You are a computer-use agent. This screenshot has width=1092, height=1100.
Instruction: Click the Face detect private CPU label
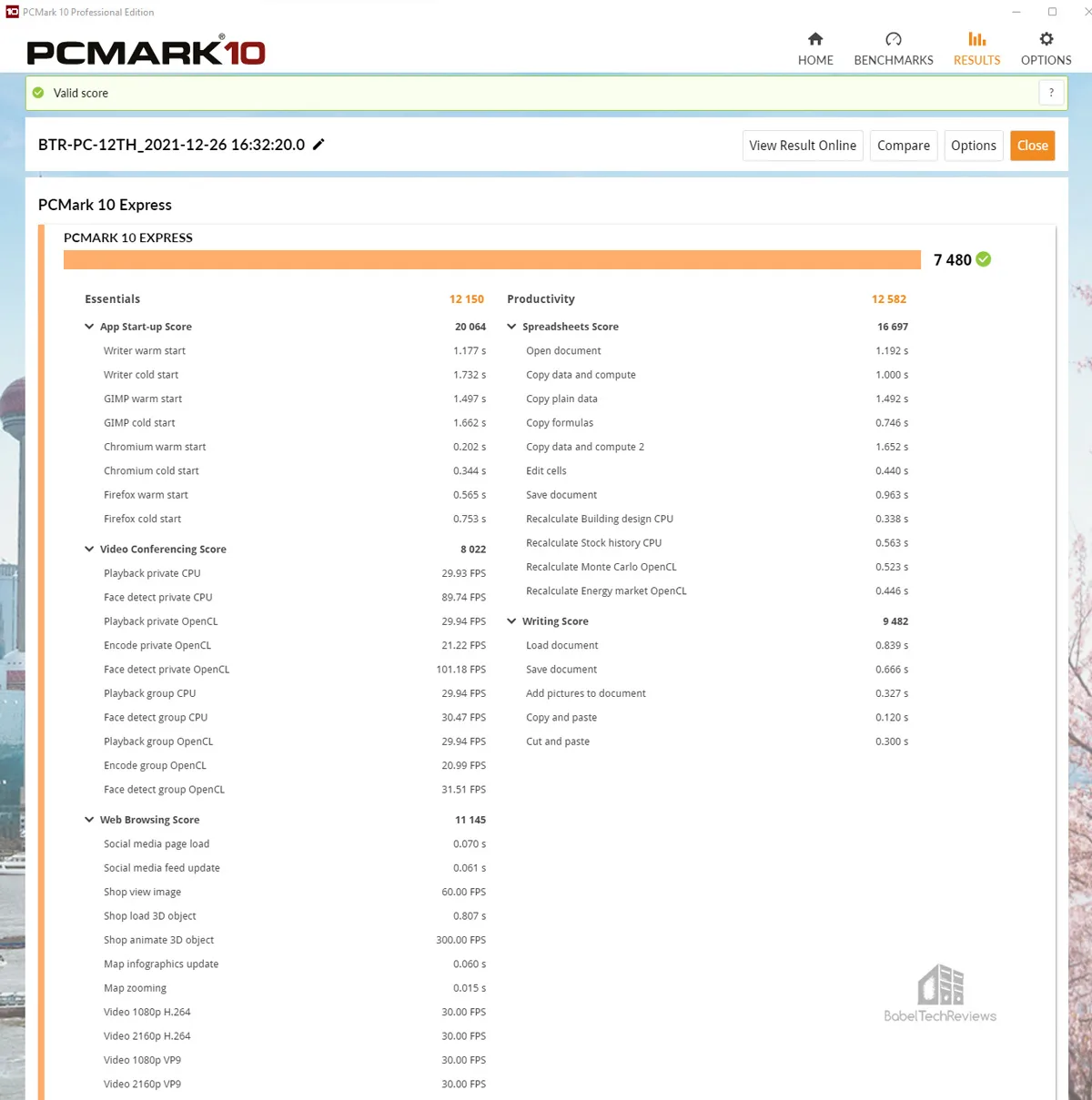click(158, 598)
